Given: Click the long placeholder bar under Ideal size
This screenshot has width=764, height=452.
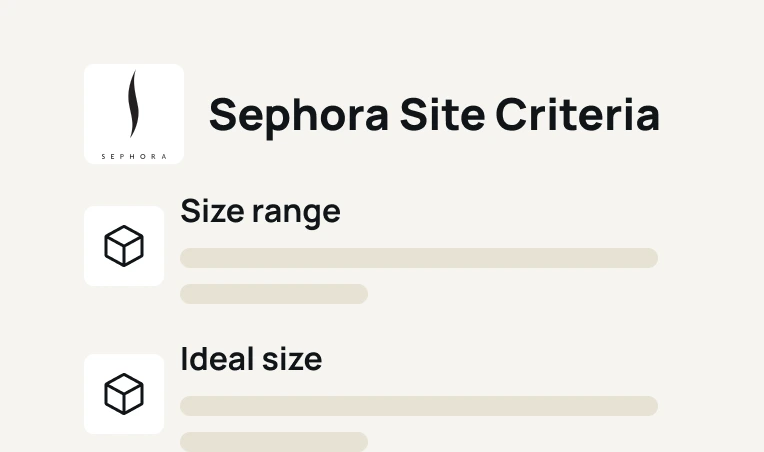Looking at the screenshot, I should click(x=418, y=406).
